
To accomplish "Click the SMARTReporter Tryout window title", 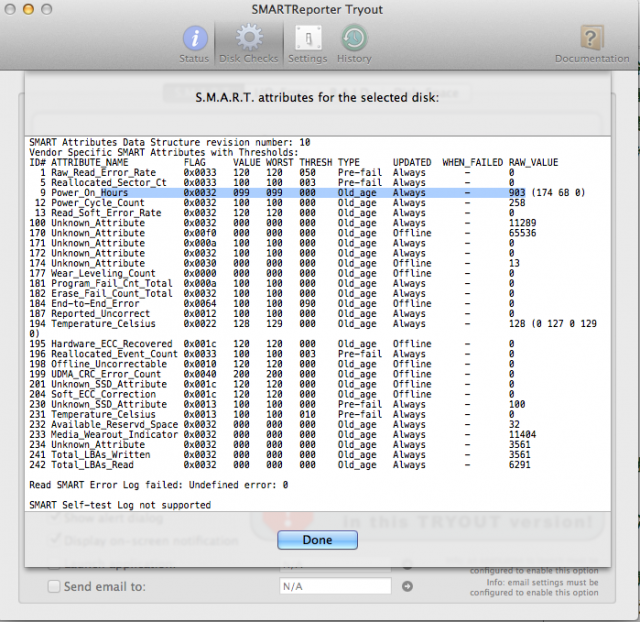I will click(317, 9).
